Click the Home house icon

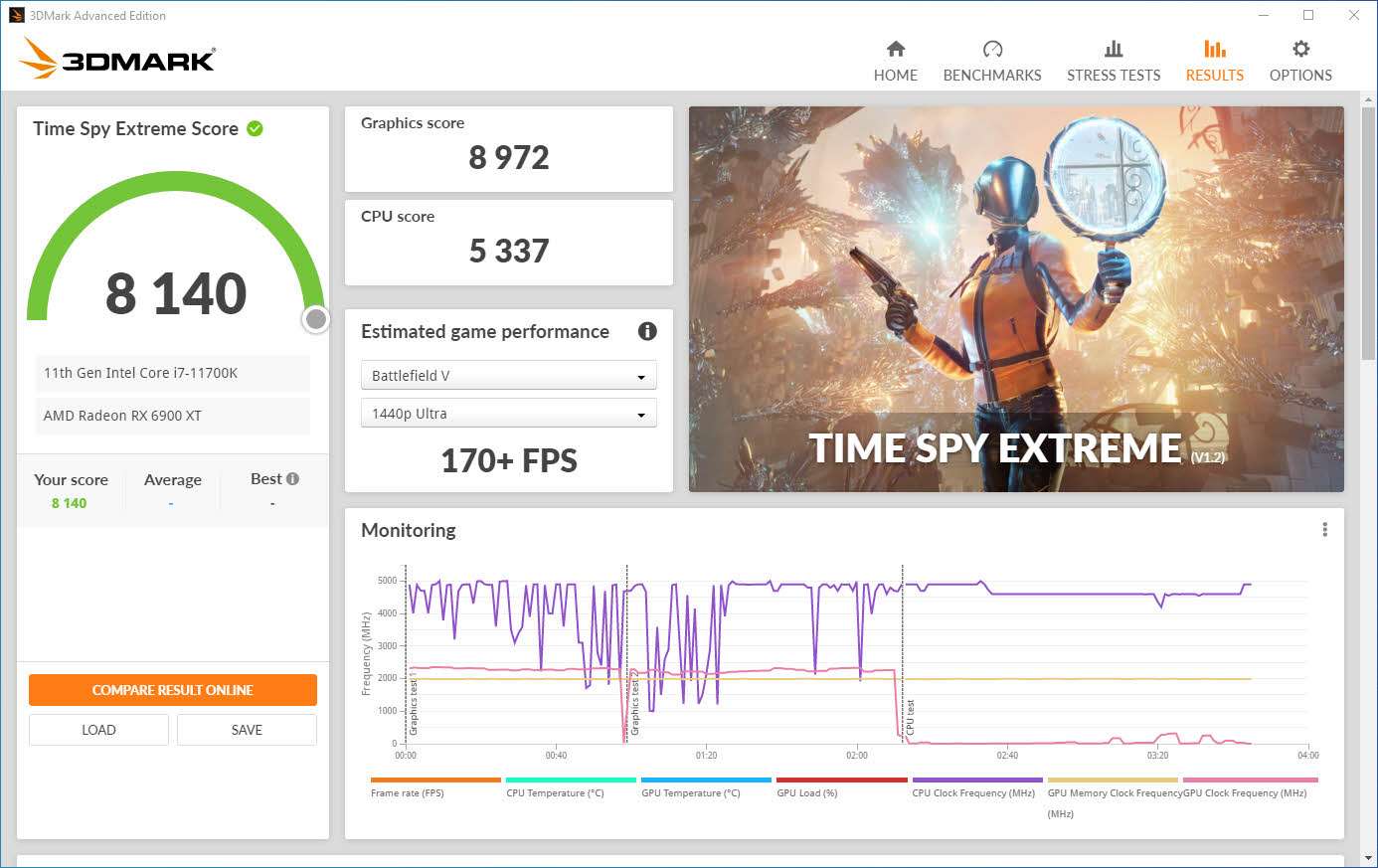point(896,49)
